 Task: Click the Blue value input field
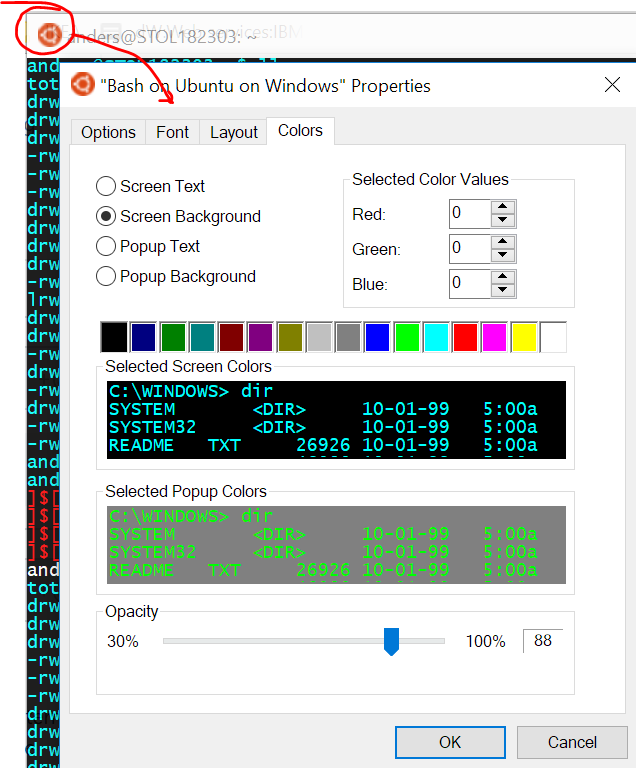470,284
